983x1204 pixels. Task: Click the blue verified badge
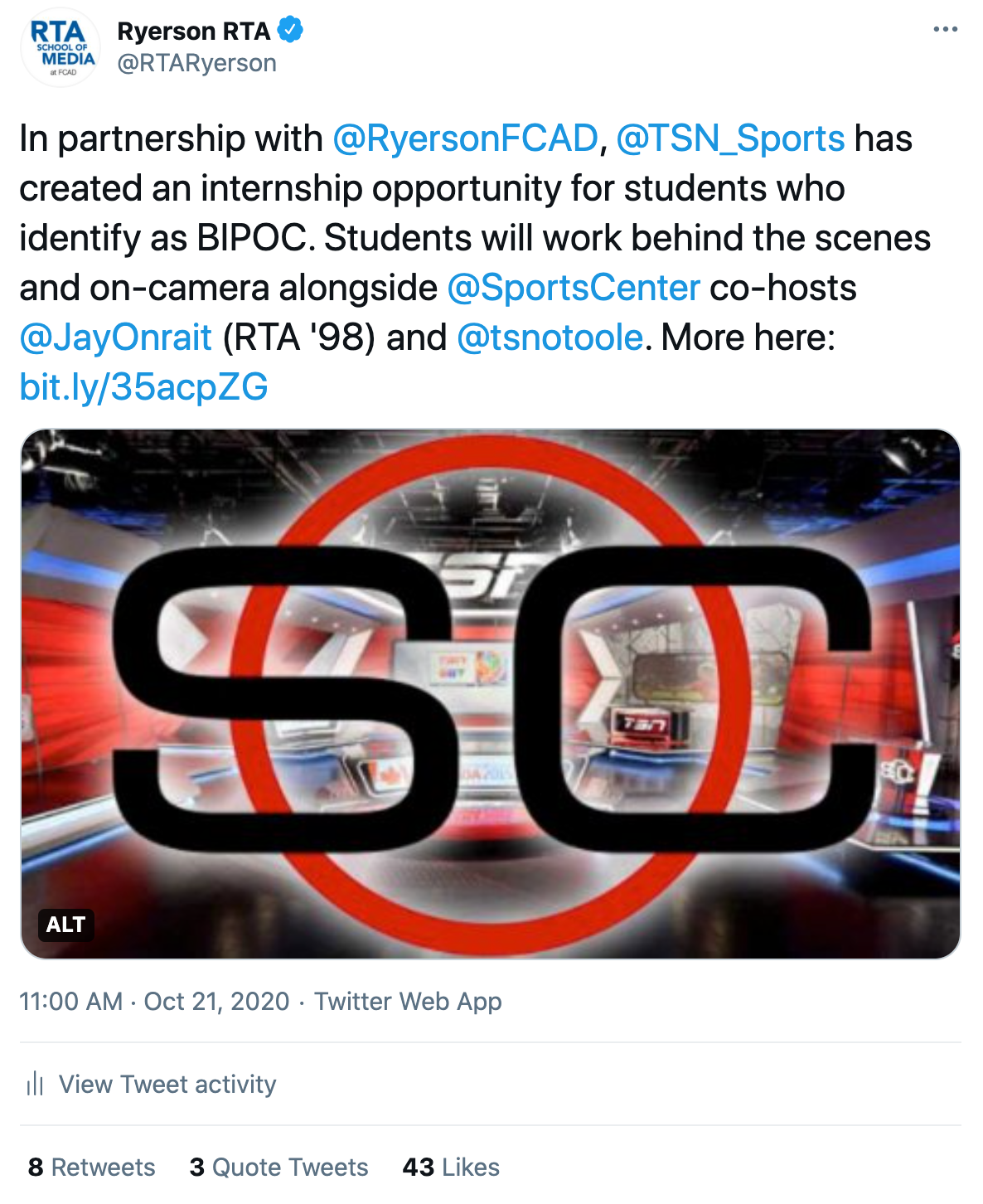point(290,31)
